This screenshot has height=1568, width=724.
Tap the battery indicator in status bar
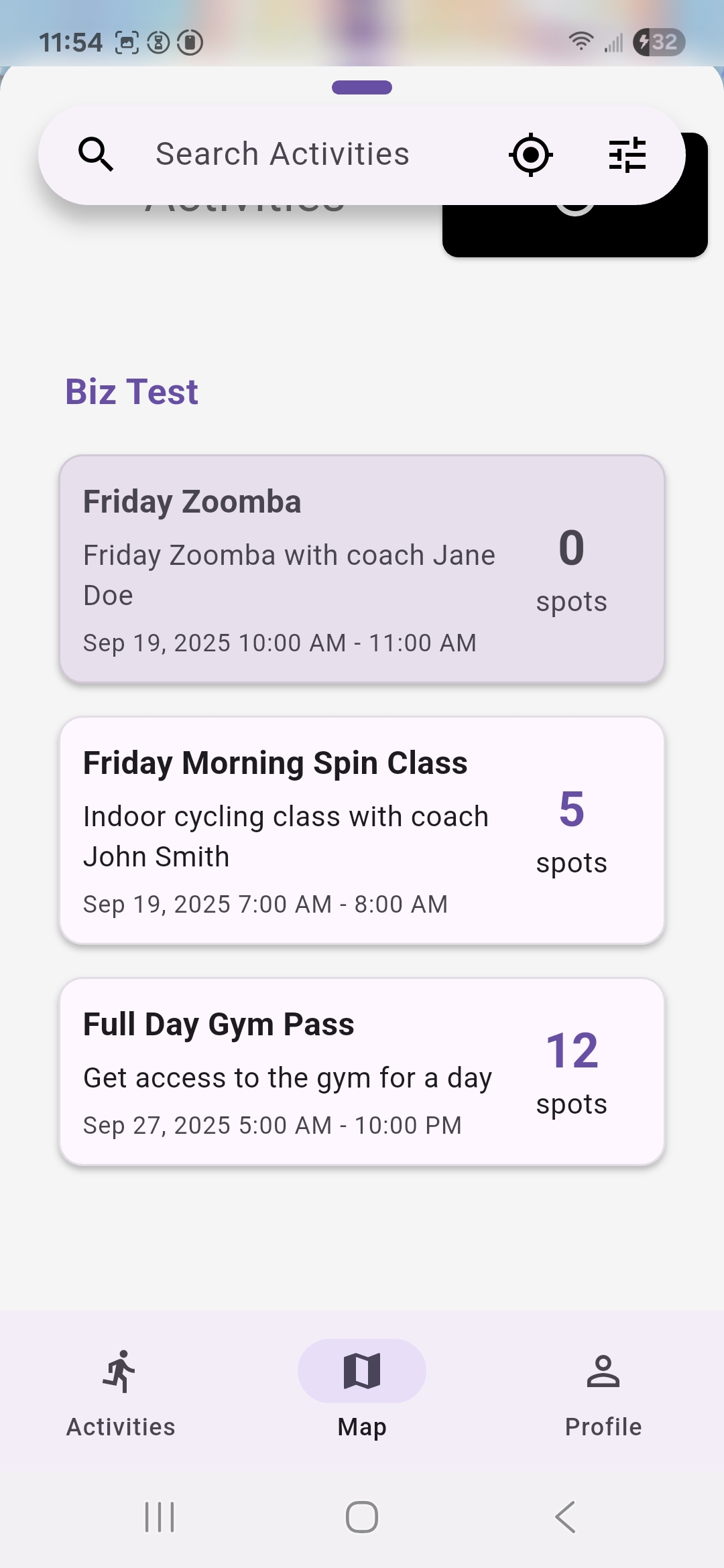tap(658, 42)
